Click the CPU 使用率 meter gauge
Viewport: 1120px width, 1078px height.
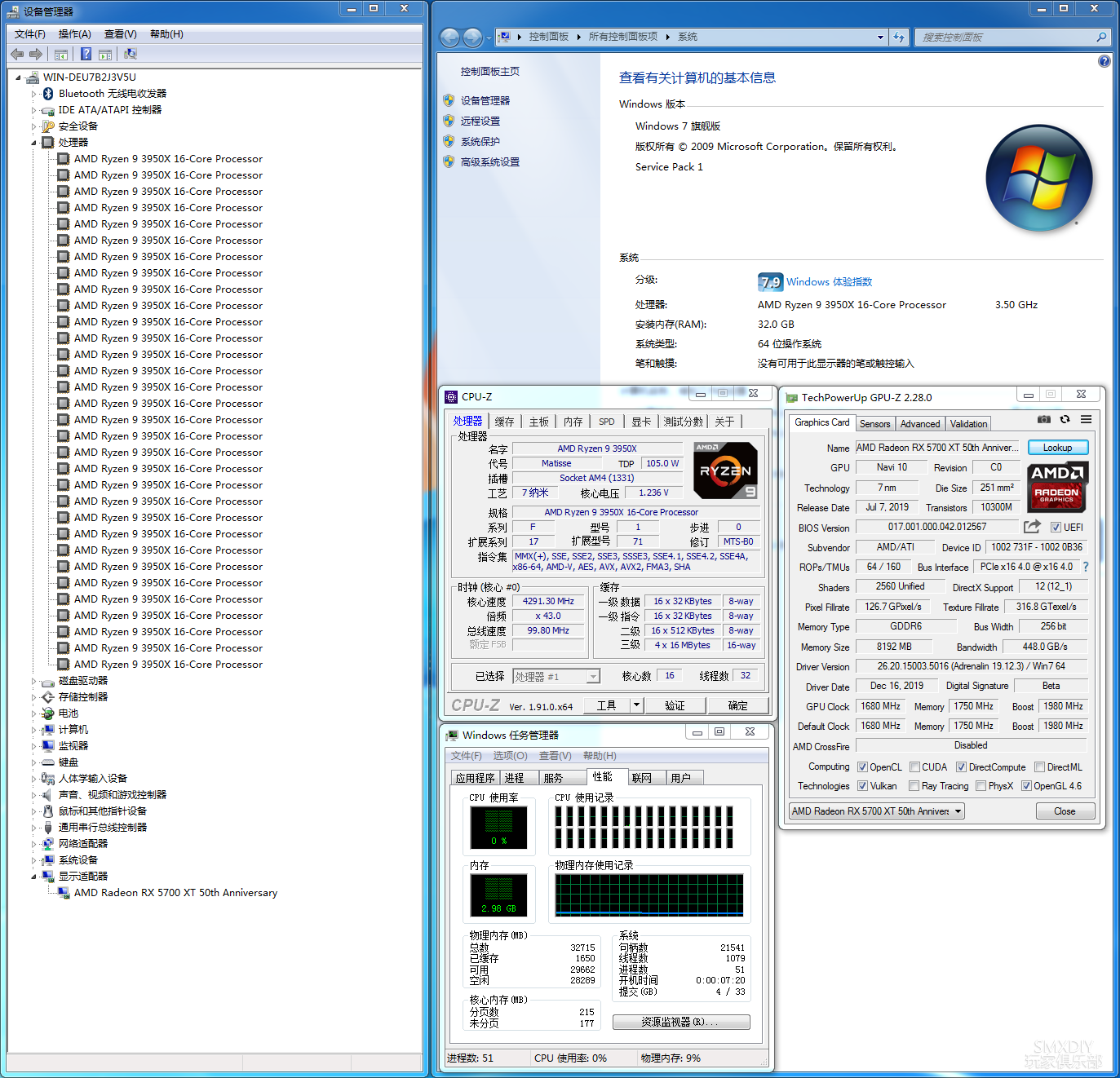[499, 828]
